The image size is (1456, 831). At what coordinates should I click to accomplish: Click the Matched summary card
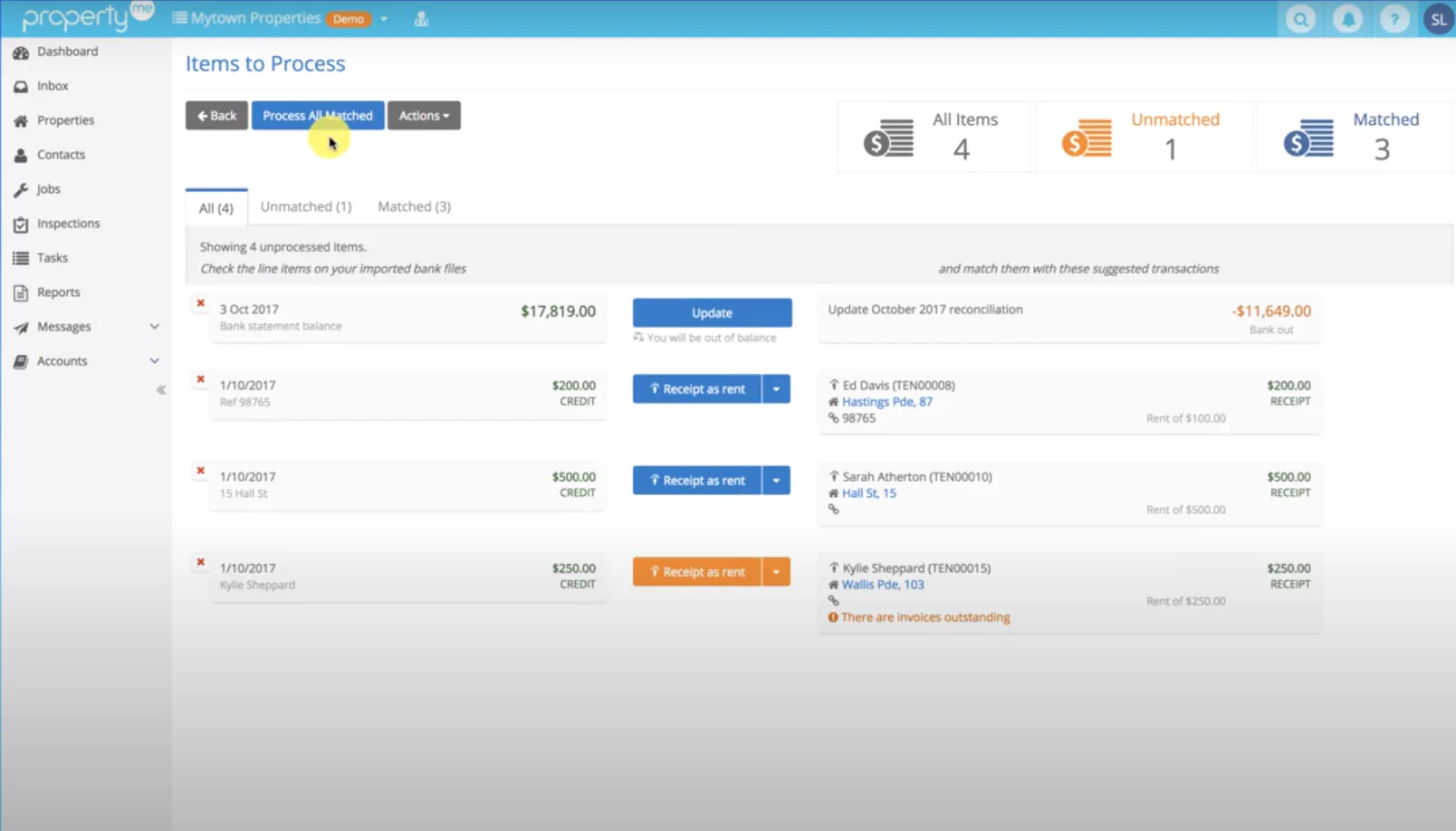1355,137
